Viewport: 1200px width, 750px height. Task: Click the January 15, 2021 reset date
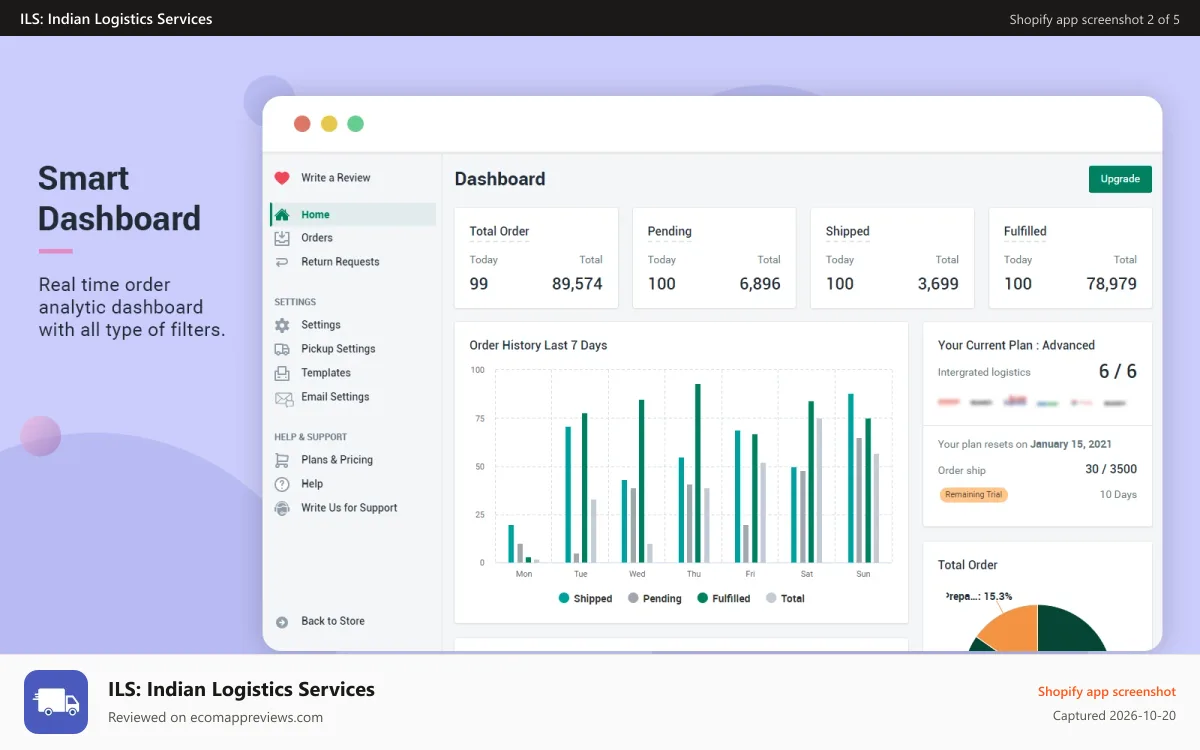pyautogui.click(x=1071, y=444)
